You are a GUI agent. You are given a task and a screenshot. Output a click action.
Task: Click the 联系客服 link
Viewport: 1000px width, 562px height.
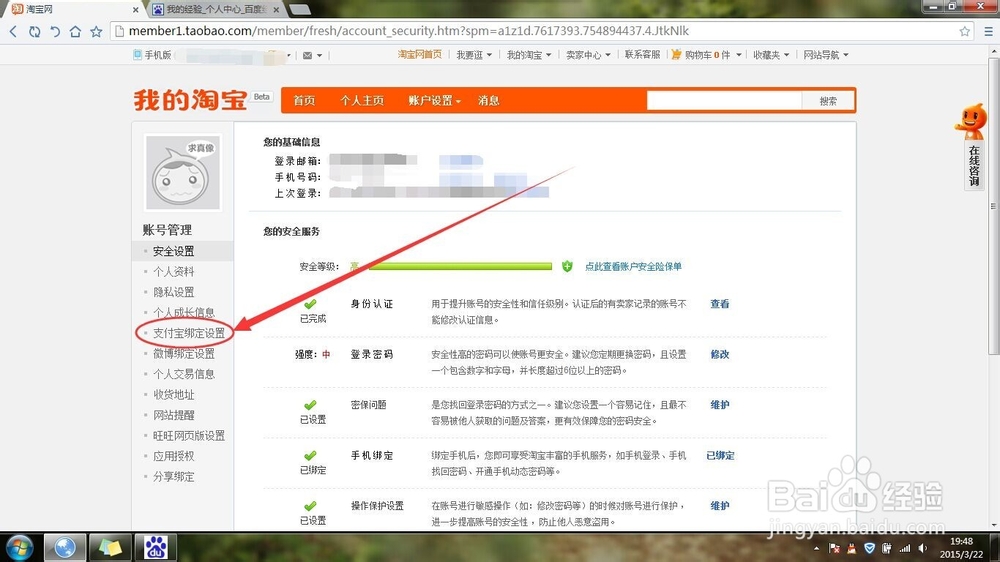tap(642, 55)
